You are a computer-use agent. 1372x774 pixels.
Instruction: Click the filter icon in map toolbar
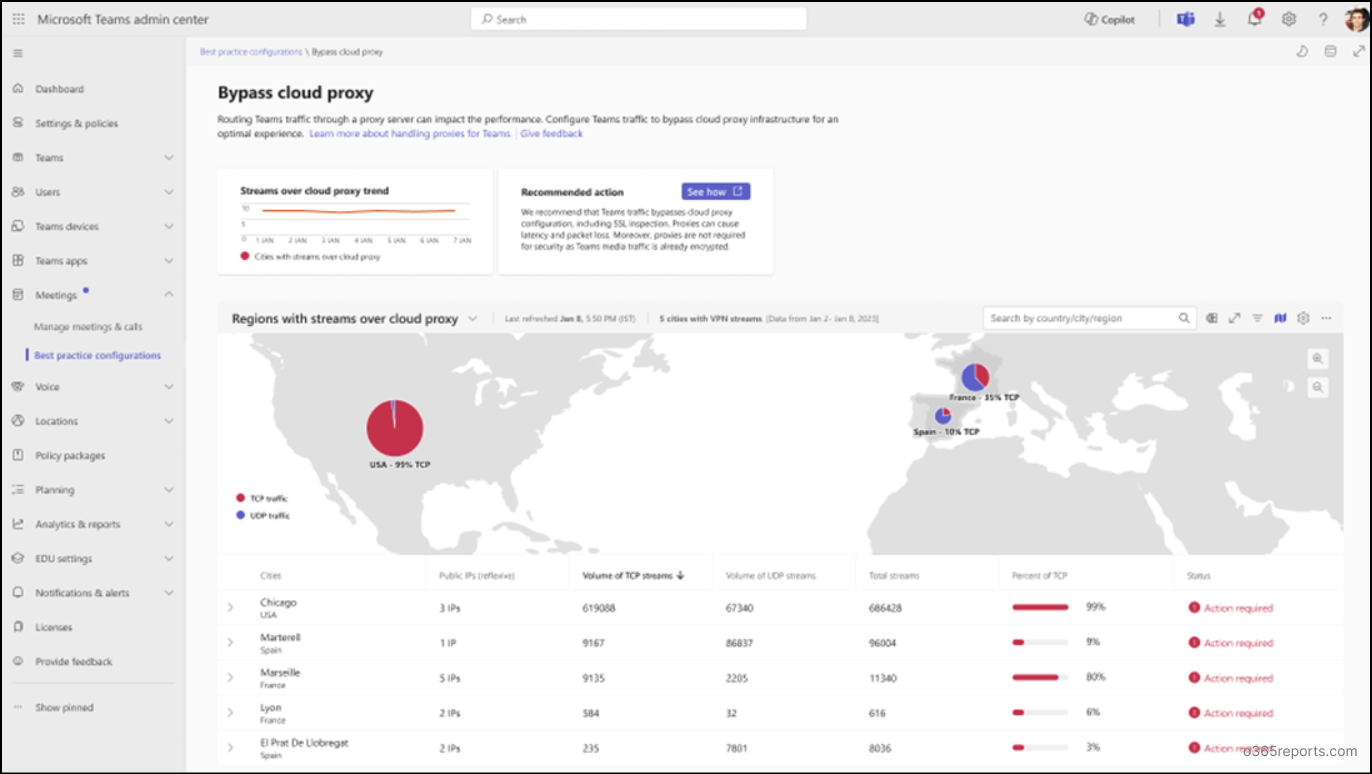(1257, 318)
